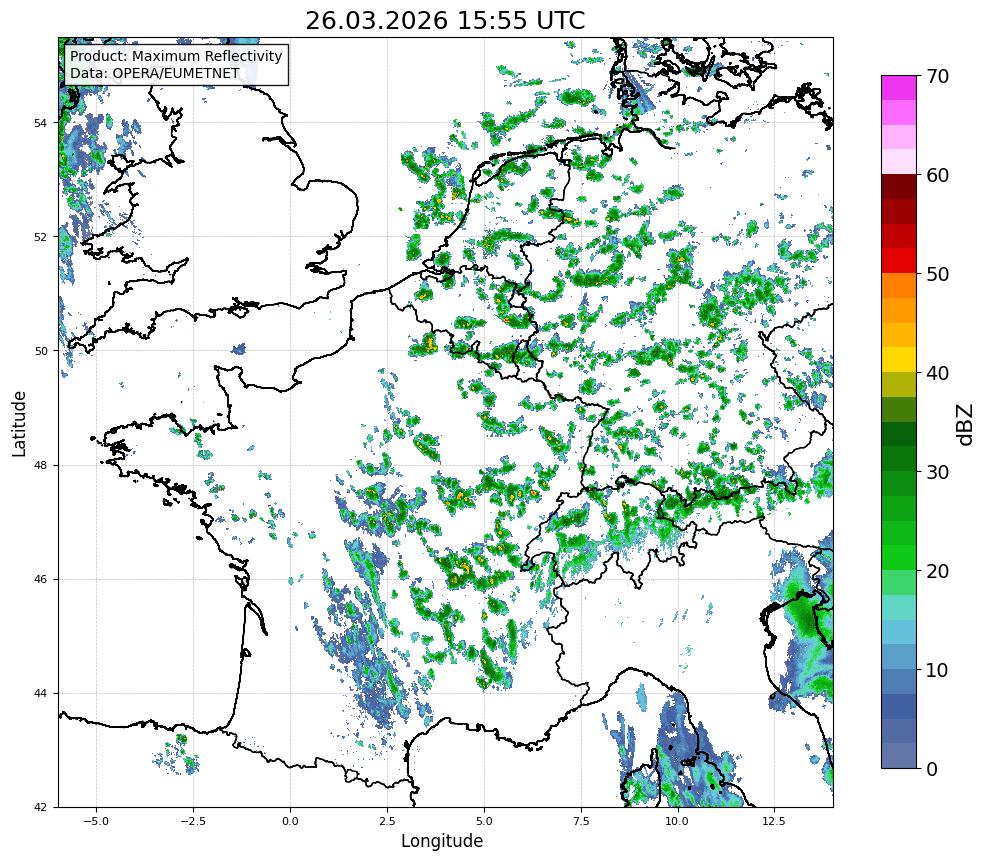The image size is (985, 860).
Task: Click the latitude tick label 46
Action: tap(40, 580)
